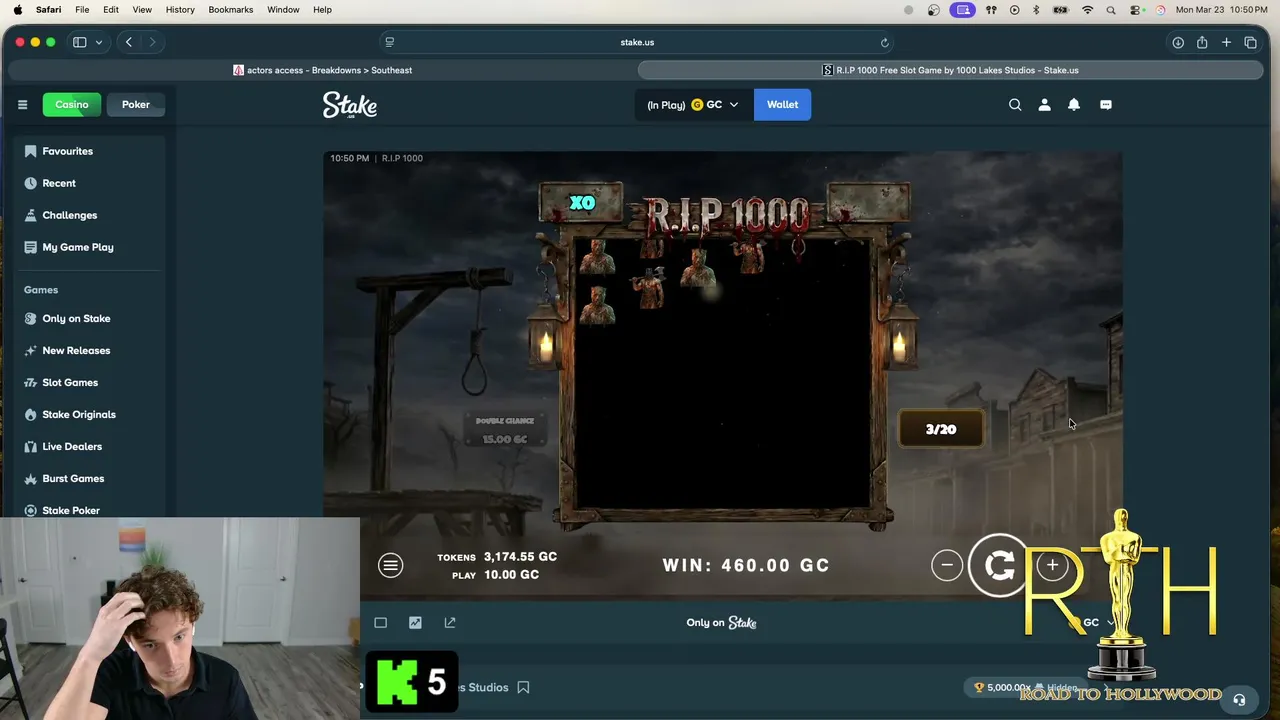Open the slot game menu icon

[x=390, y=565]
